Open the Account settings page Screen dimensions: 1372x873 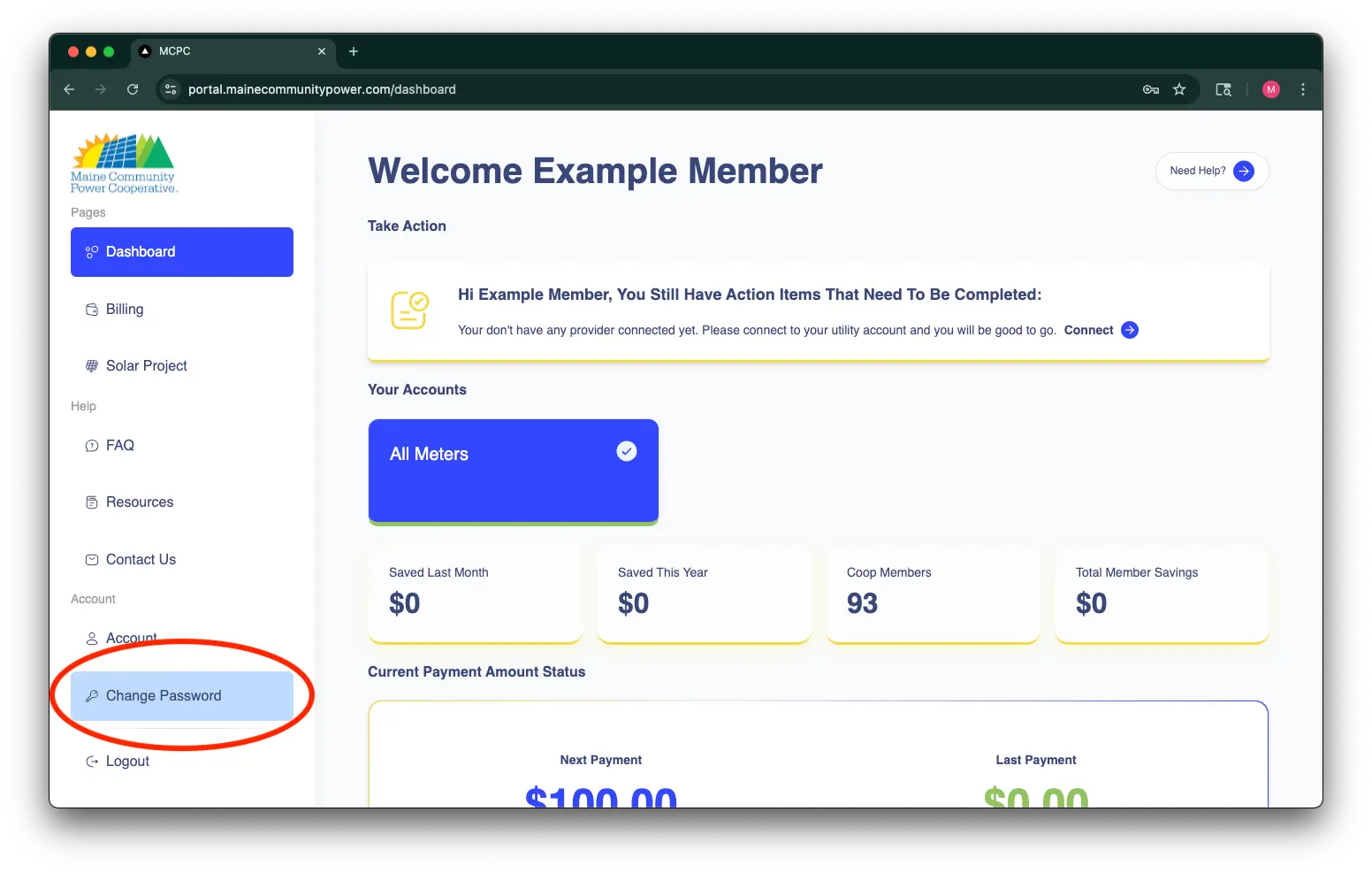[182, 639]
